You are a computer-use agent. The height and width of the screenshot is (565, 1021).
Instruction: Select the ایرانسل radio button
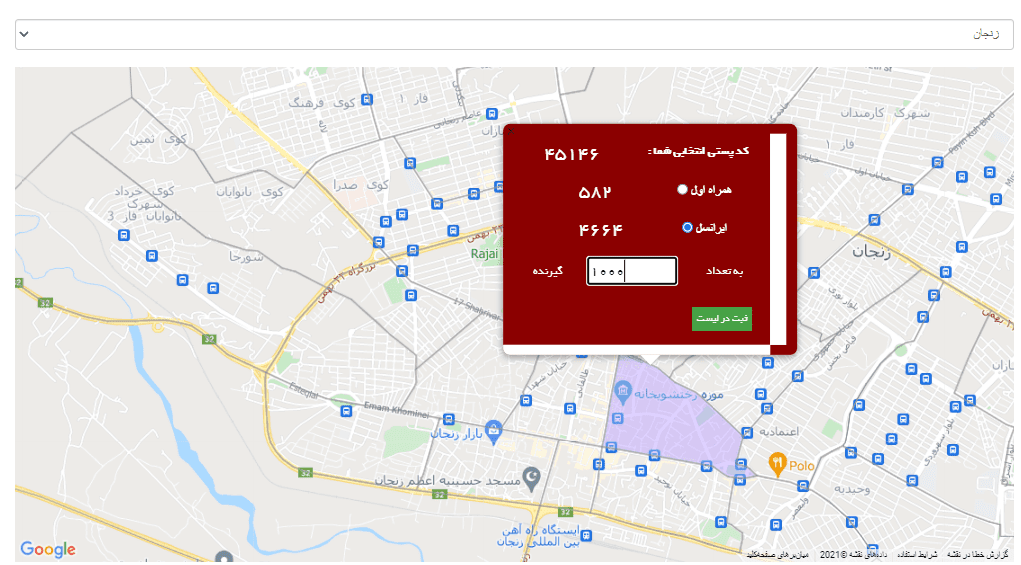[687, 227]
